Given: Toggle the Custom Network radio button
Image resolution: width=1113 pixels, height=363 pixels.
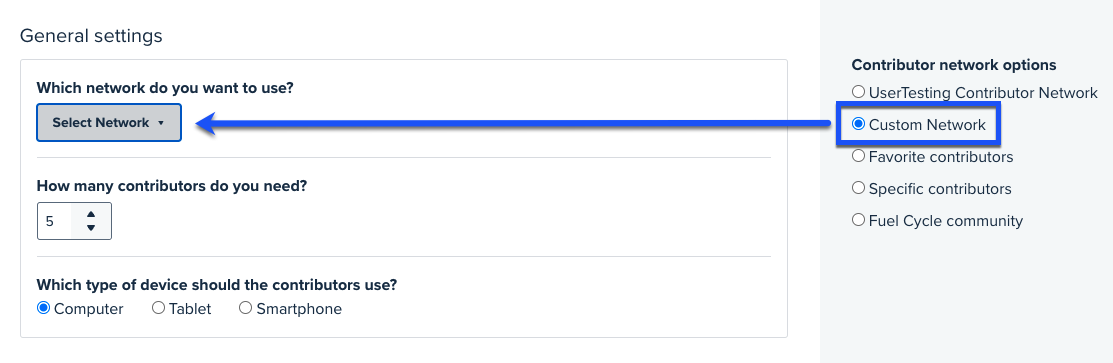Looking at the screenshot, I should tap(858, 124).
